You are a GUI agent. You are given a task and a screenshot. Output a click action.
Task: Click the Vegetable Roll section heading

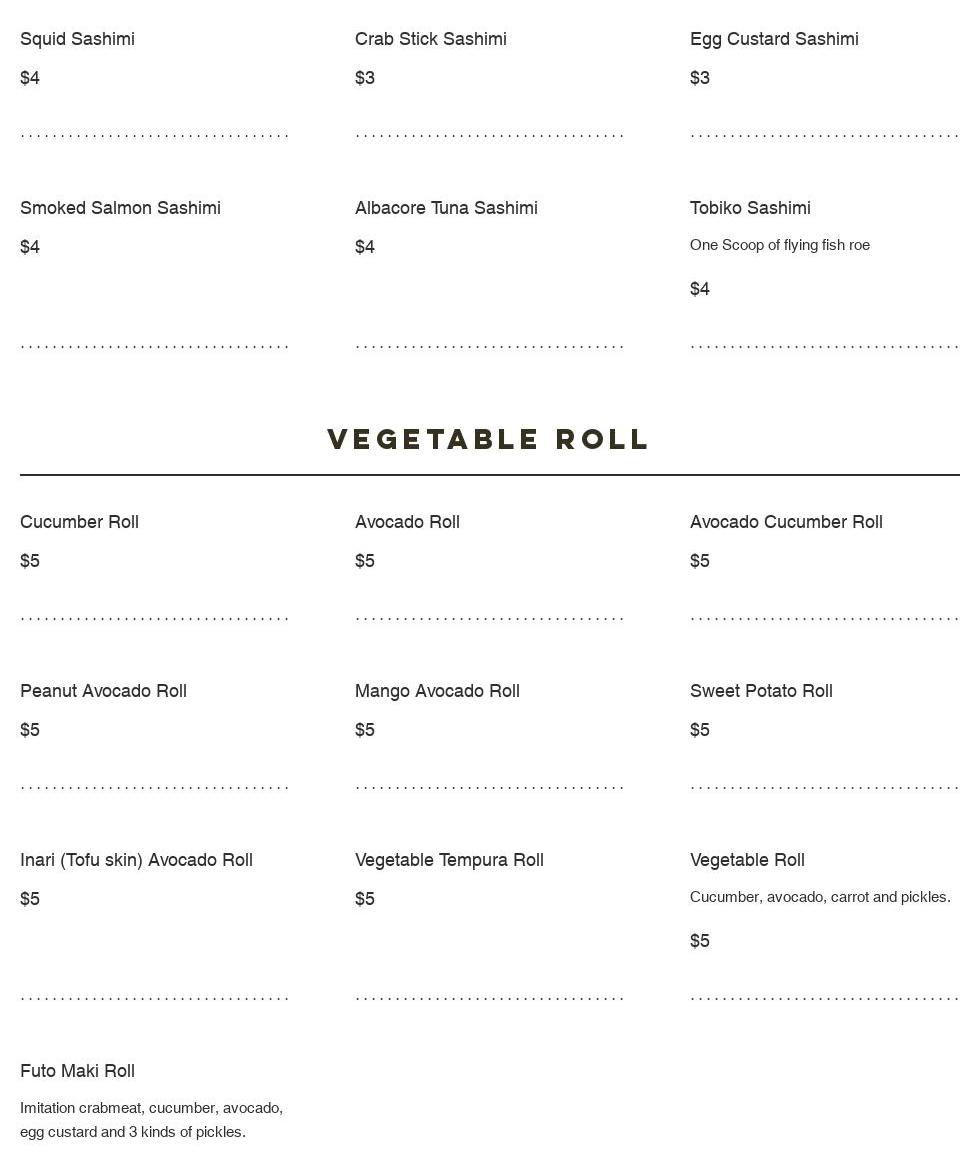point(489,439)
